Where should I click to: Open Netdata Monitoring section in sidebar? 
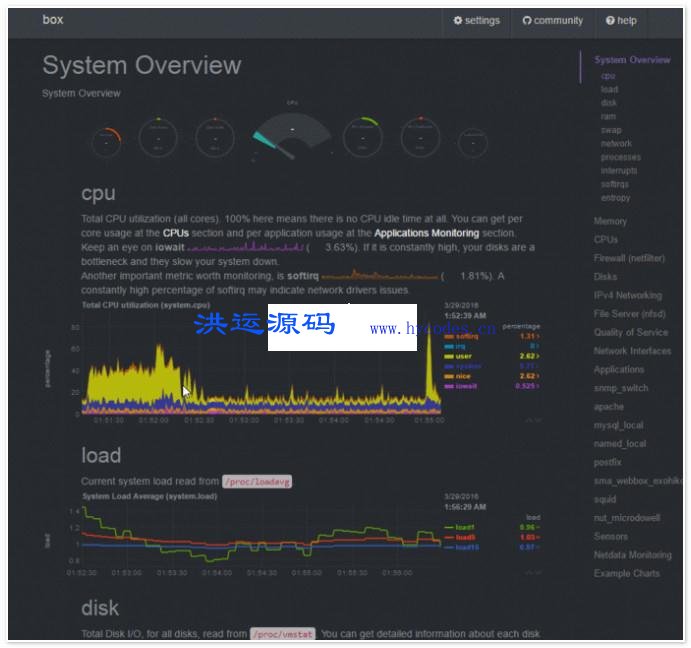[x=633, y=555]
